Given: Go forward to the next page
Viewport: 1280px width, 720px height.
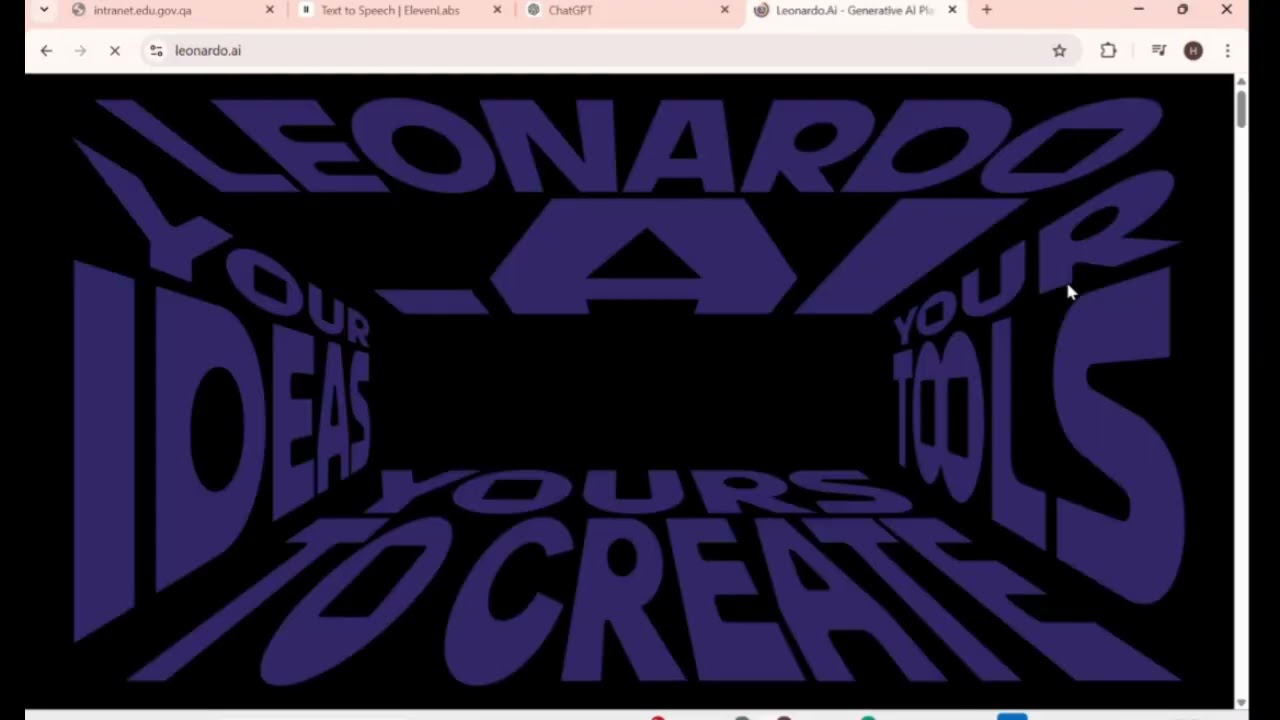Looking at the screenshot, I should pyautogui.click(x=80, y=50).
